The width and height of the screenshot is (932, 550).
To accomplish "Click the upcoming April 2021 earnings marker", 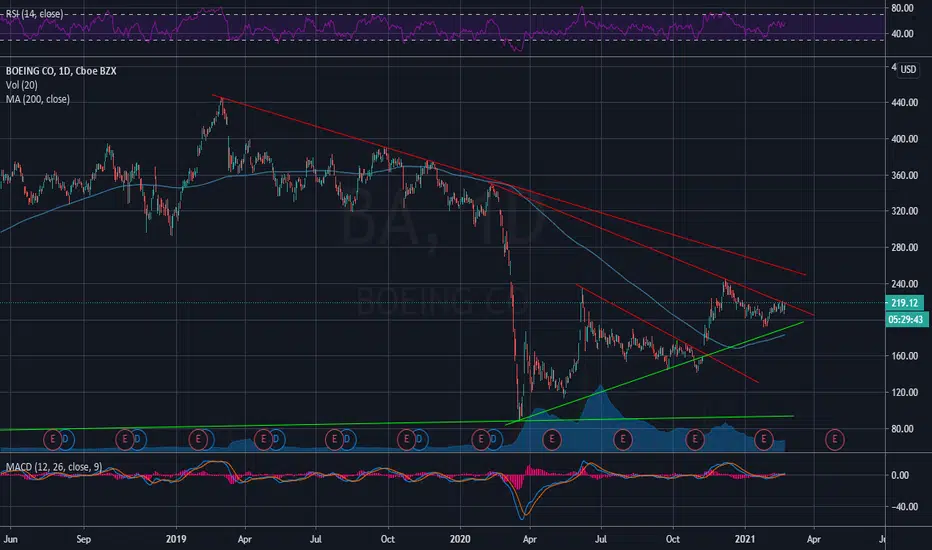I will pyautogui.click(x=835, y=439).
